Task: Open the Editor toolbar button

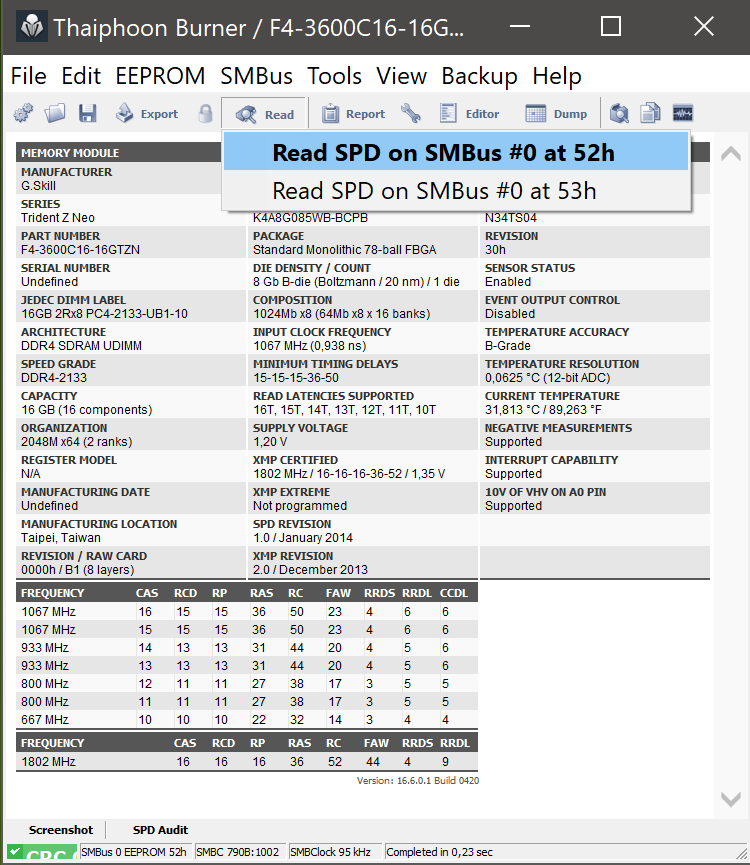Action: 469,114
